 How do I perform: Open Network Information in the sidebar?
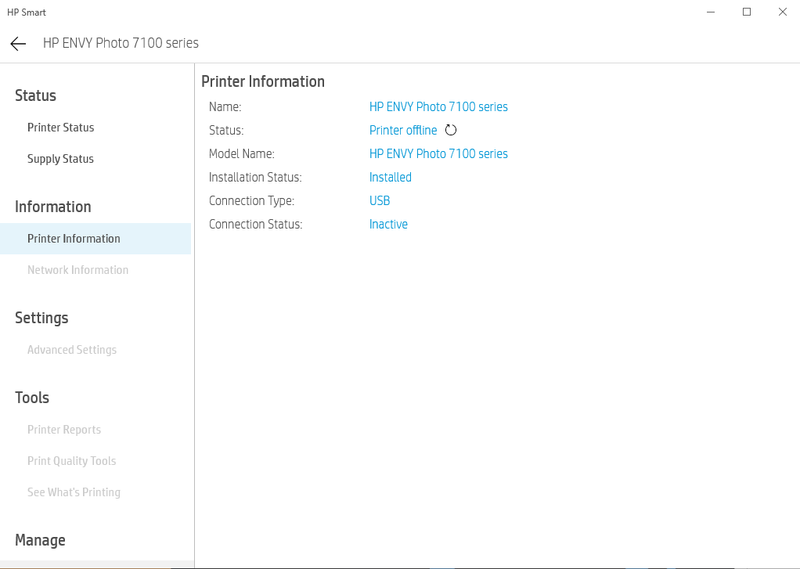pos(78,270)
